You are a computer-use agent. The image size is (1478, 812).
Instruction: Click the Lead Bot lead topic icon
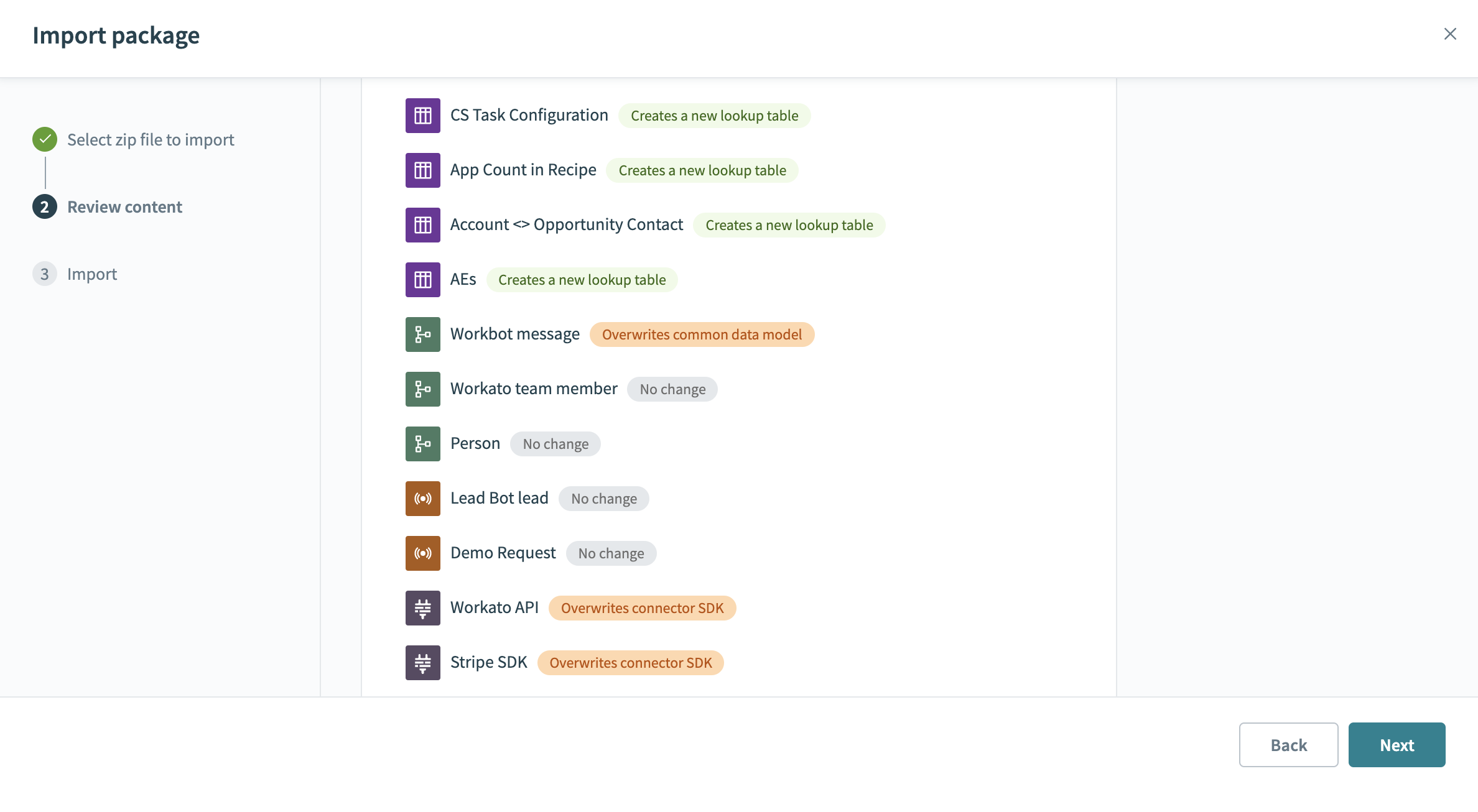[422, 499]
